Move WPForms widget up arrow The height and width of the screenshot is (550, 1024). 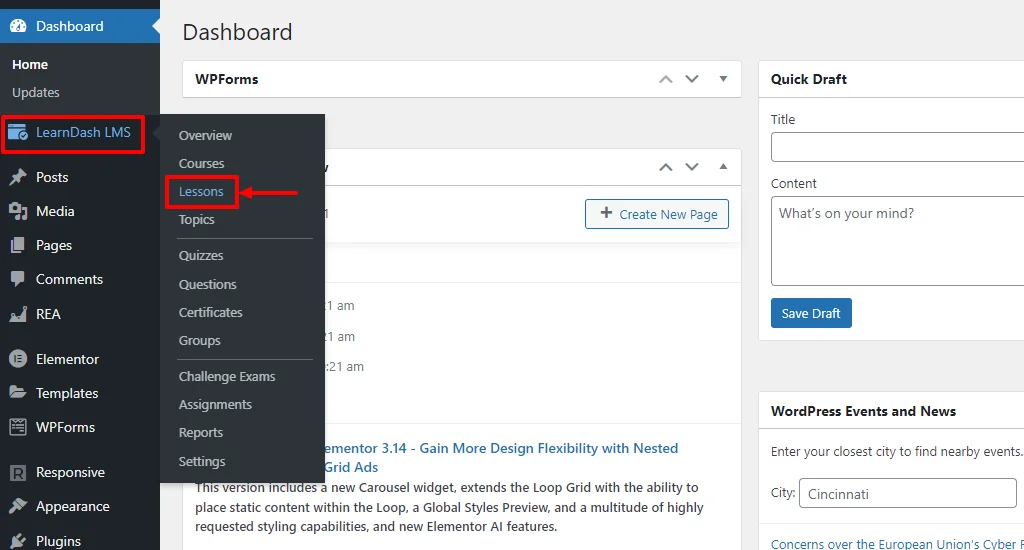(665, 79)
